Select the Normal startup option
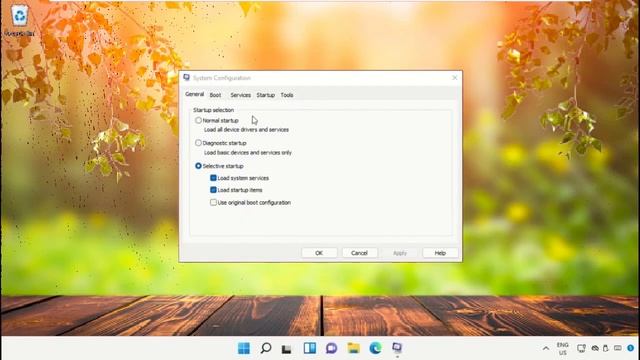The height and width of the screenshot is (360, 640). pyautogui.click(x=198, y=120)
